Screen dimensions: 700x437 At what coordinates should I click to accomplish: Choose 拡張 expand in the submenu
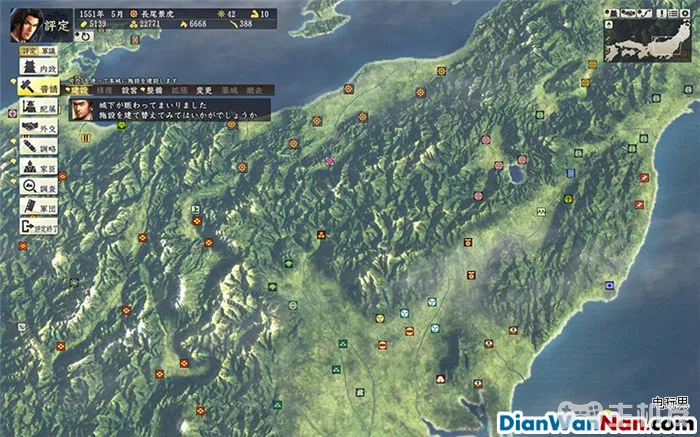tap(179, 90)
